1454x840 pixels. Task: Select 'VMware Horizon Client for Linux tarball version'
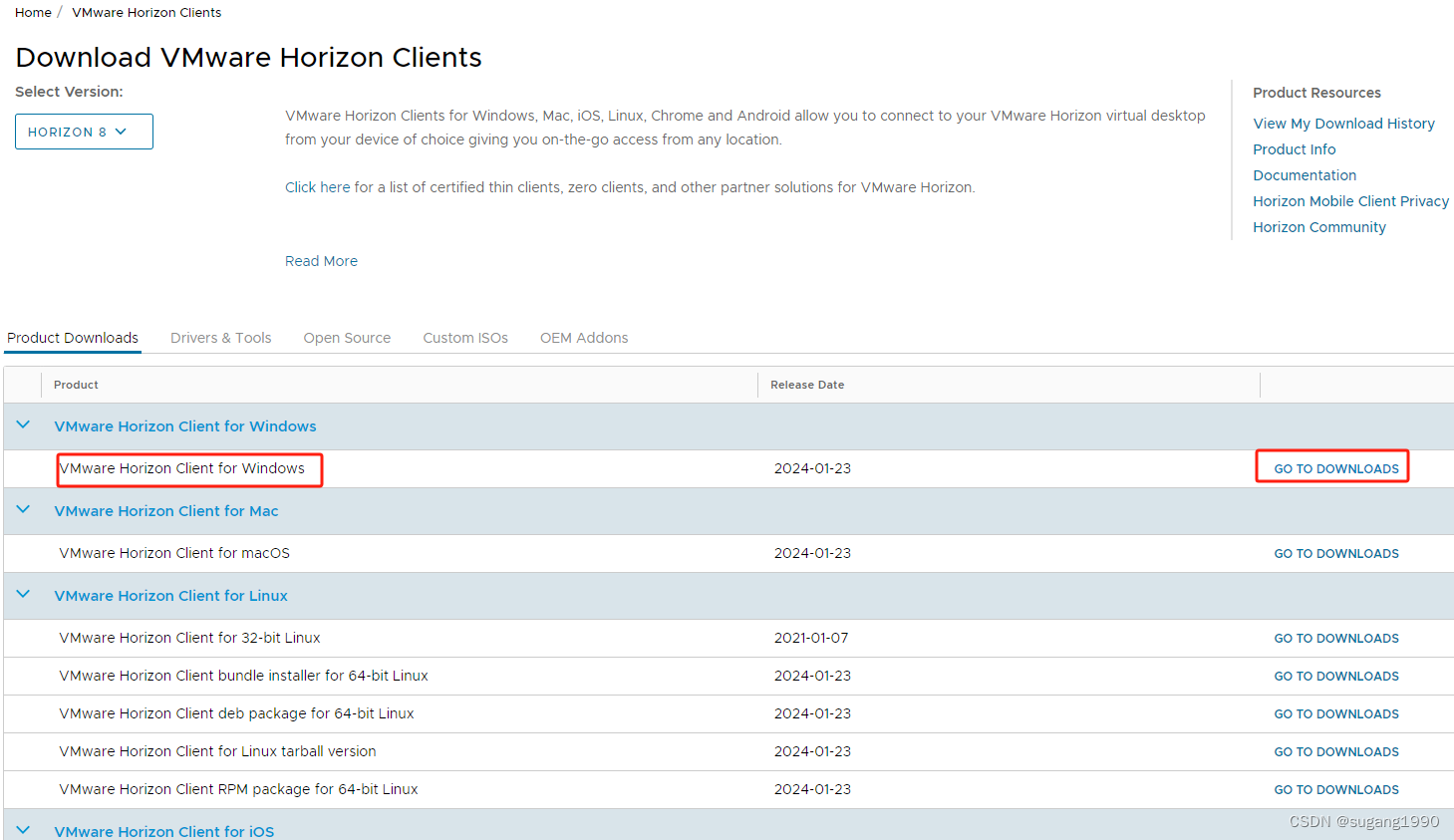(x=217, y=751)
